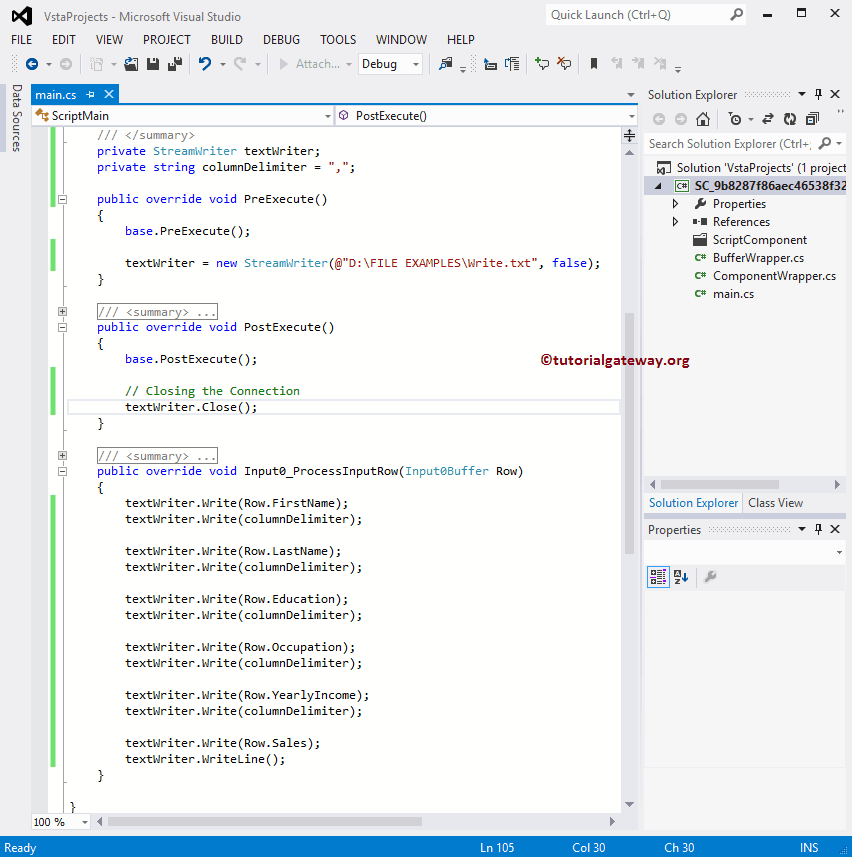Sync Solution Explorer with active document
The image size is (852, 857).
[768, 118]
